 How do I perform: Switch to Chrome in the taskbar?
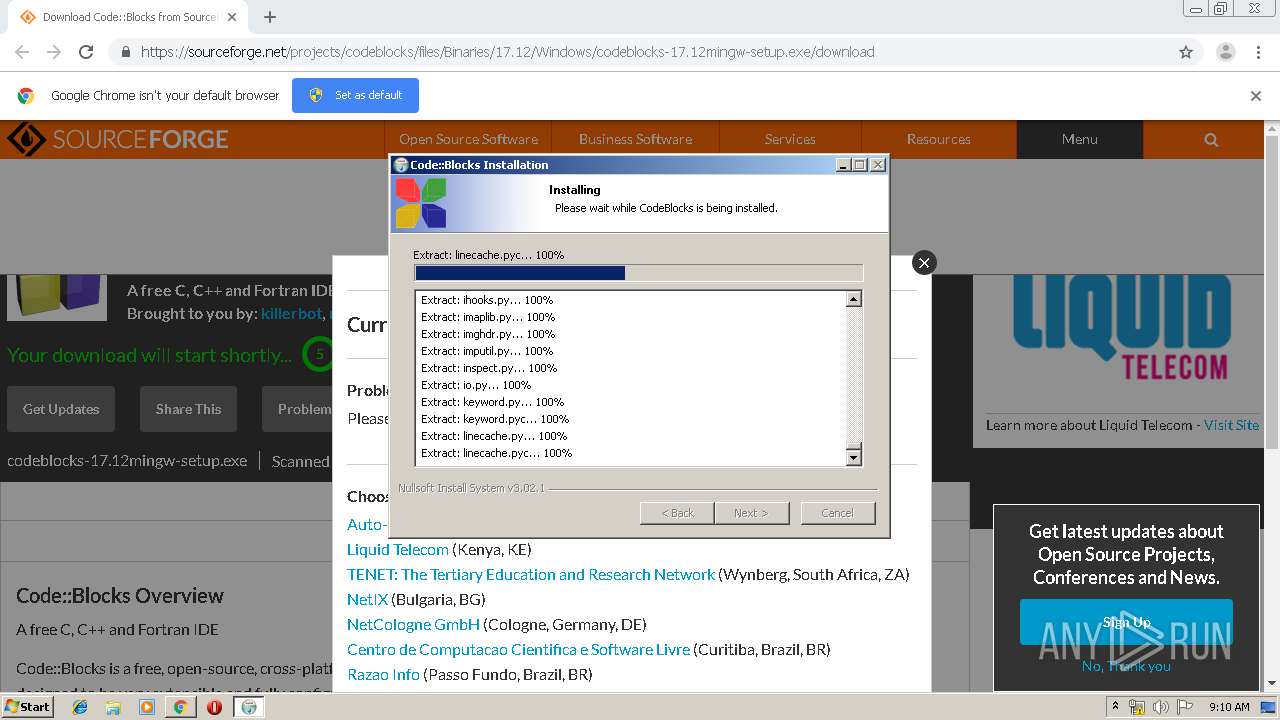pos(181,707)
